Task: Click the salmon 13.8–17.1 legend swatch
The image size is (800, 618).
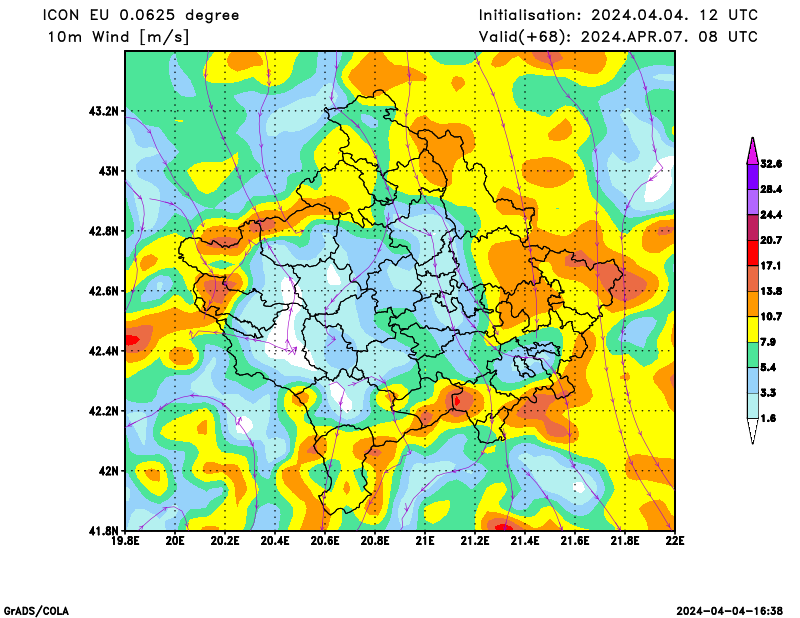Action: (x=753, y=279)
